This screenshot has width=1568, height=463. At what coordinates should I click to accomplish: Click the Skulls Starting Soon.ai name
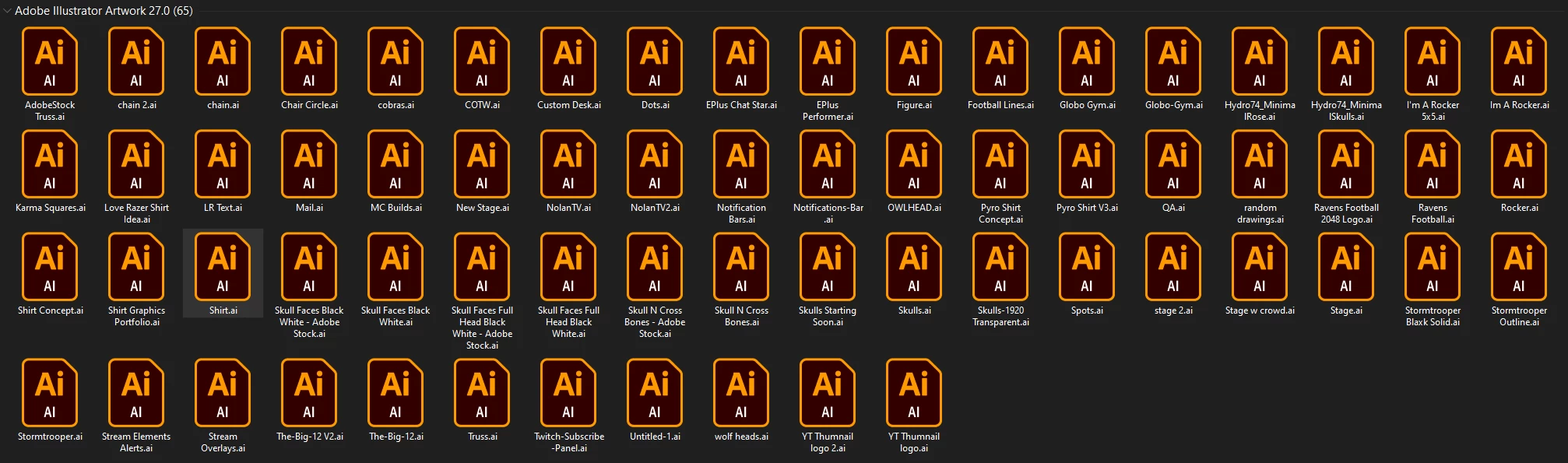(x=828, y=316)
